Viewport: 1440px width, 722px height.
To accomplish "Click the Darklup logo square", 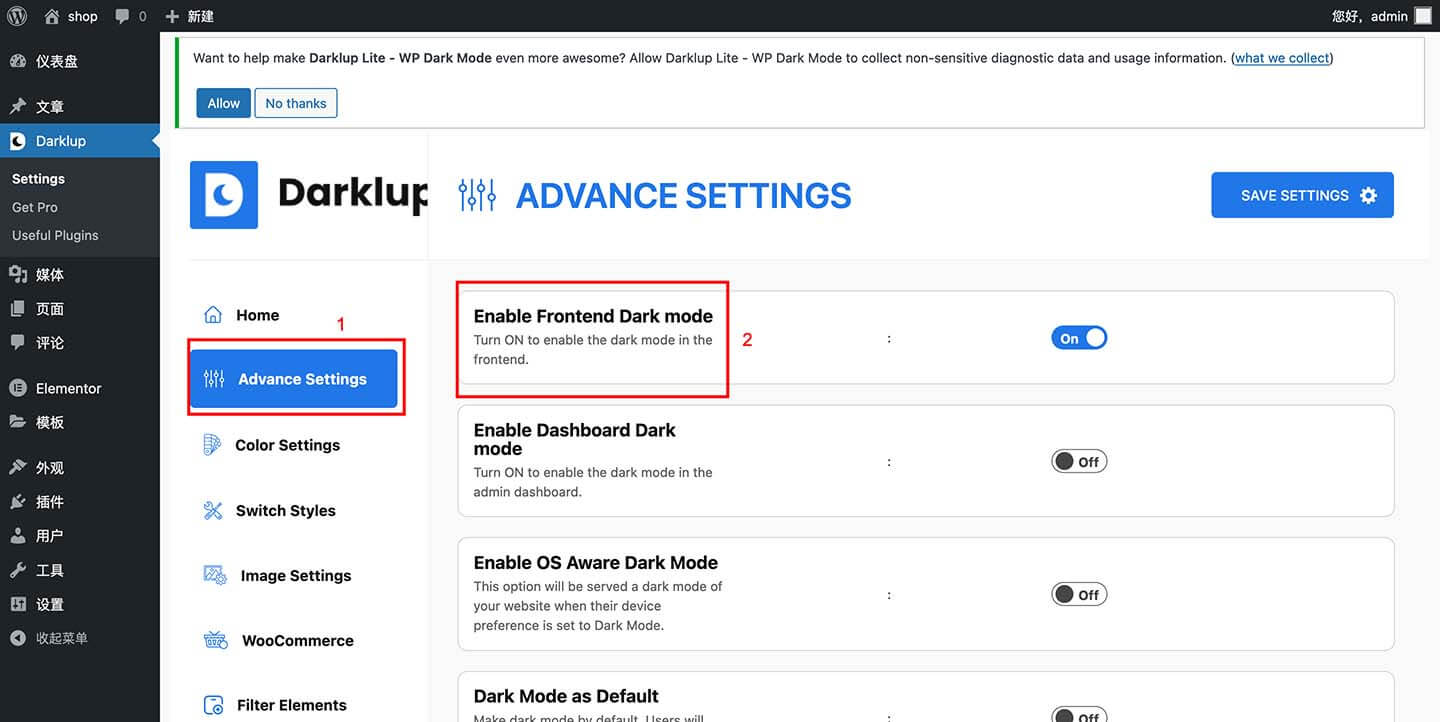I will click(224, 195).
